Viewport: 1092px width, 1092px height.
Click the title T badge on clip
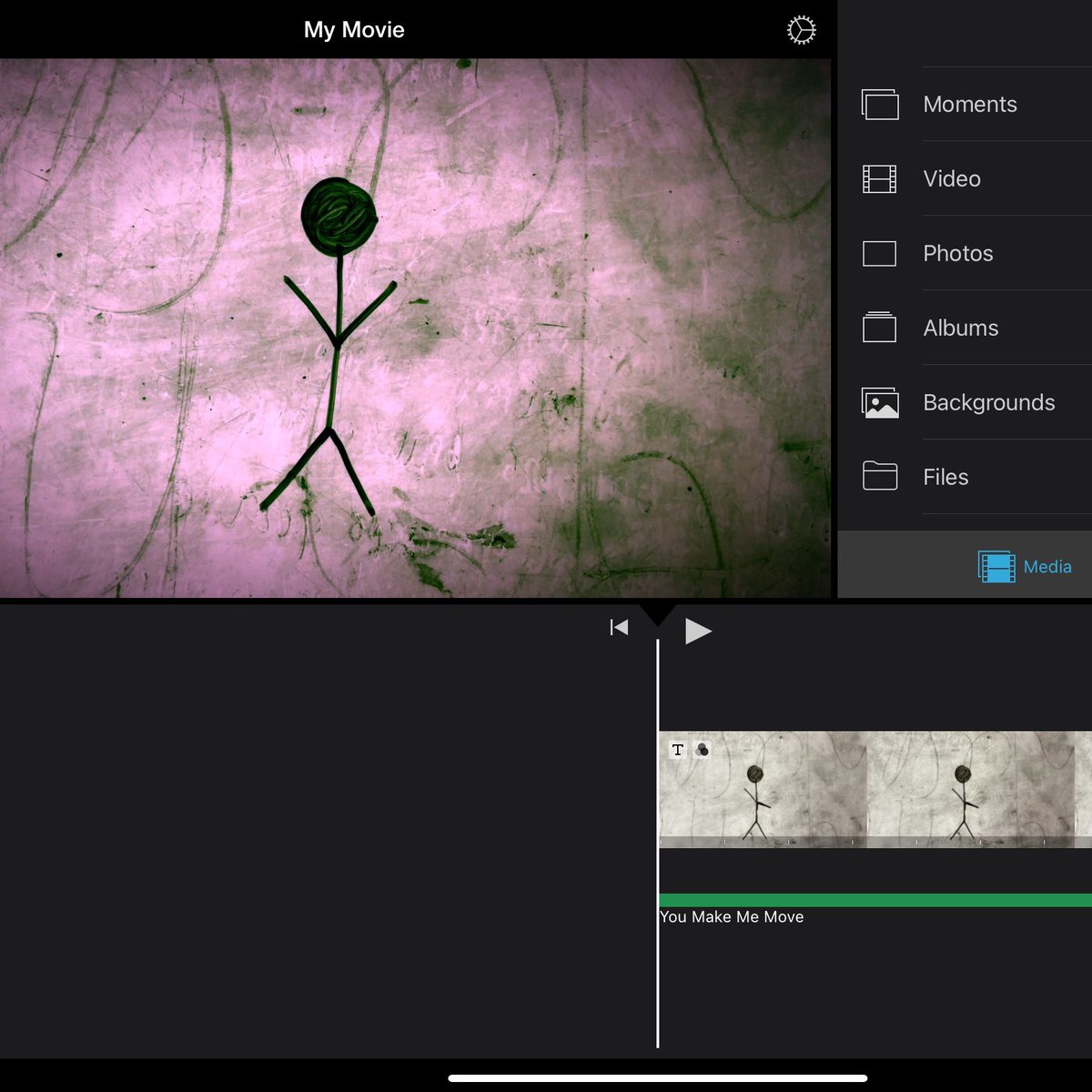678,750
